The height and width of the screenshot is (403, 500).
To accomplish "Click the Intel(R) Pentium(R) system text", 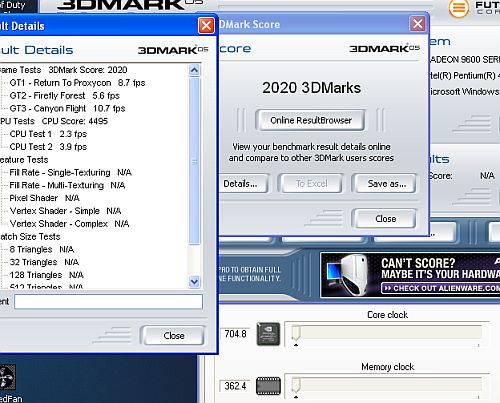I will pos(464,76).
